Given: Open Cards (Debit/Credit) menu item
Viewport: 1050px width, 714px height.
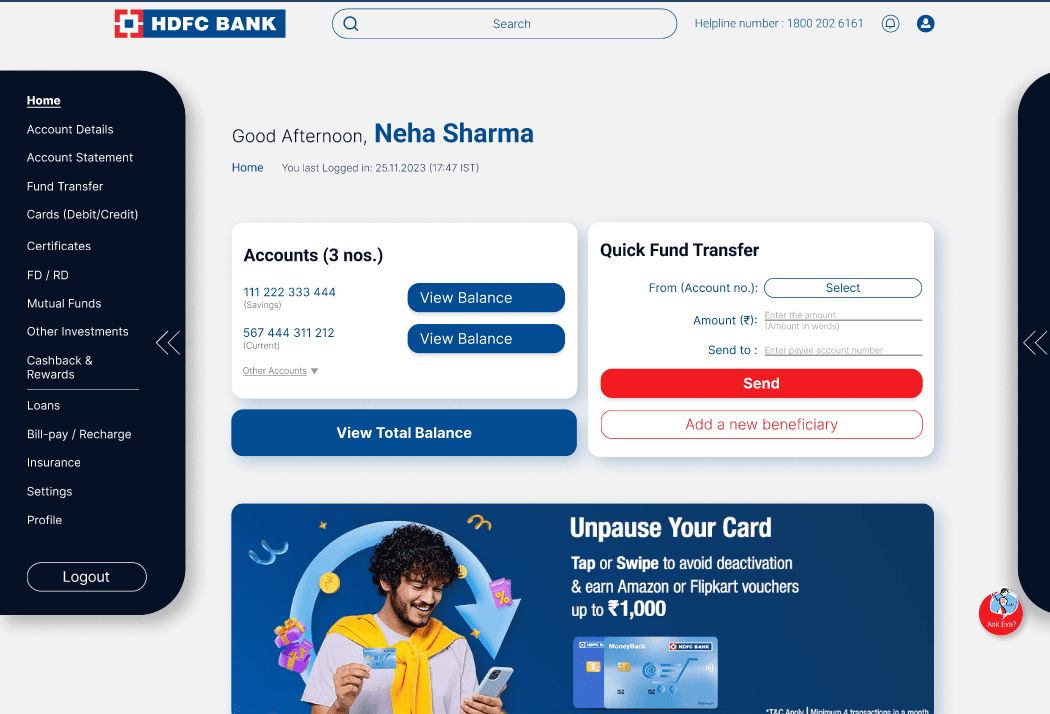Looking at the screenshot, I should coord(82,214).
